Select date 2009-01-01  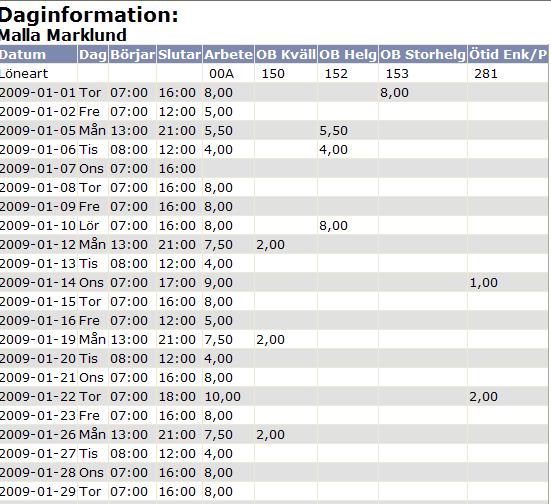[x=38, y=92]
